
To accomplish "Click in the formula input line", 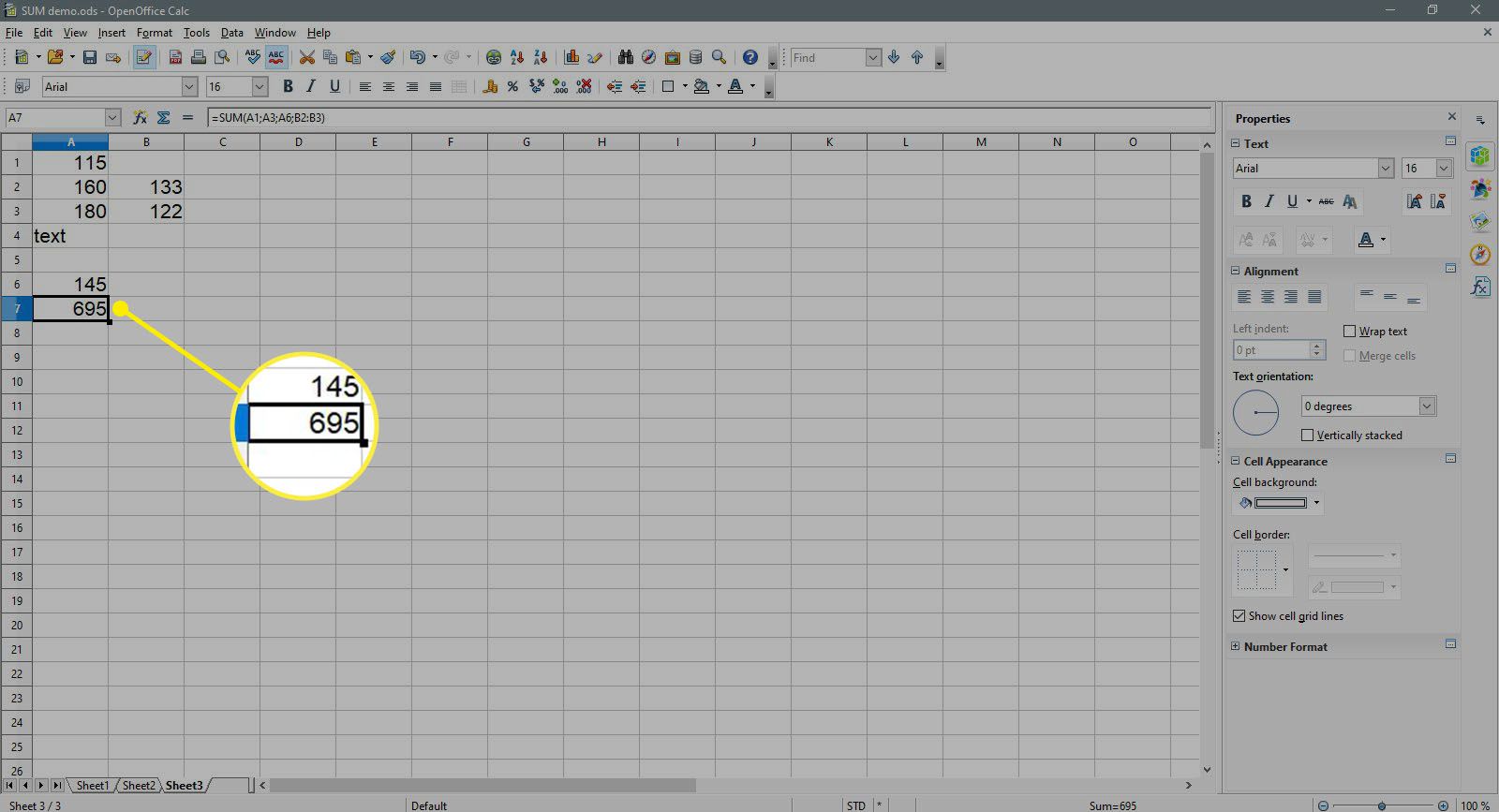I will click(709, 117).
